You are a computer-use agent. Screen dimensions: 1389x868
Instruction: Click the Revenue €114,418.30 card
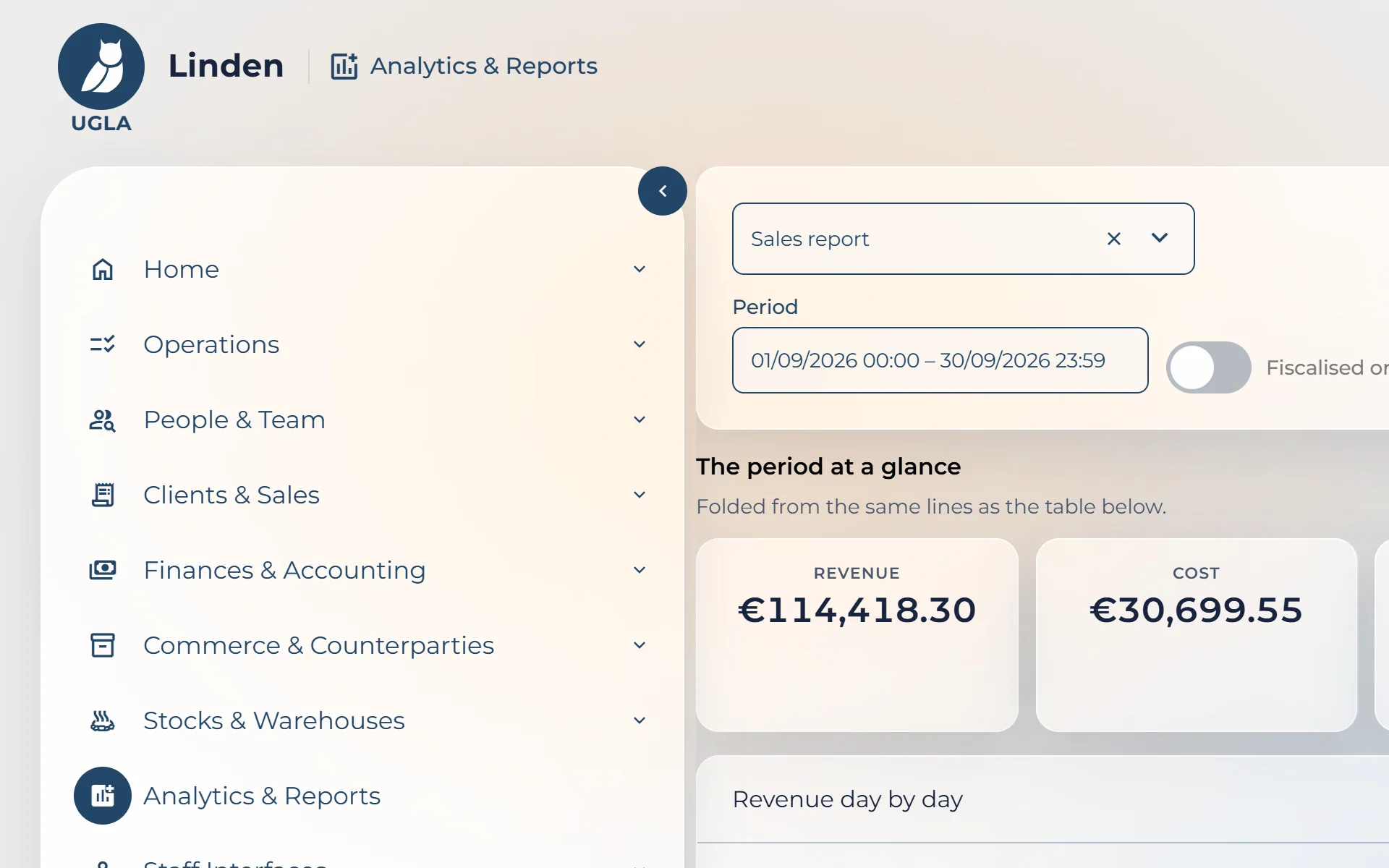tap(857, 635)
